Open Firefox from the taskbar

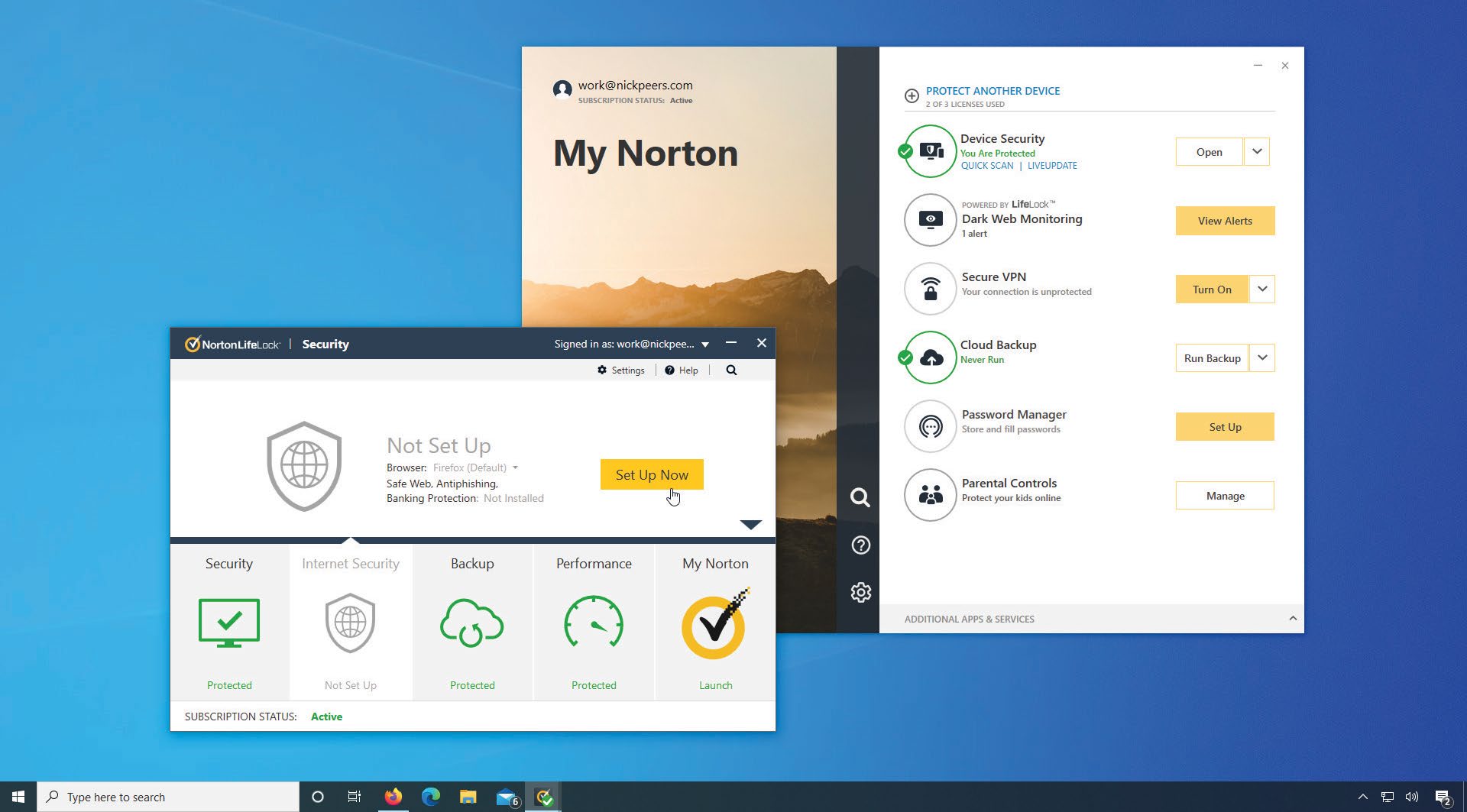point(393,797)
